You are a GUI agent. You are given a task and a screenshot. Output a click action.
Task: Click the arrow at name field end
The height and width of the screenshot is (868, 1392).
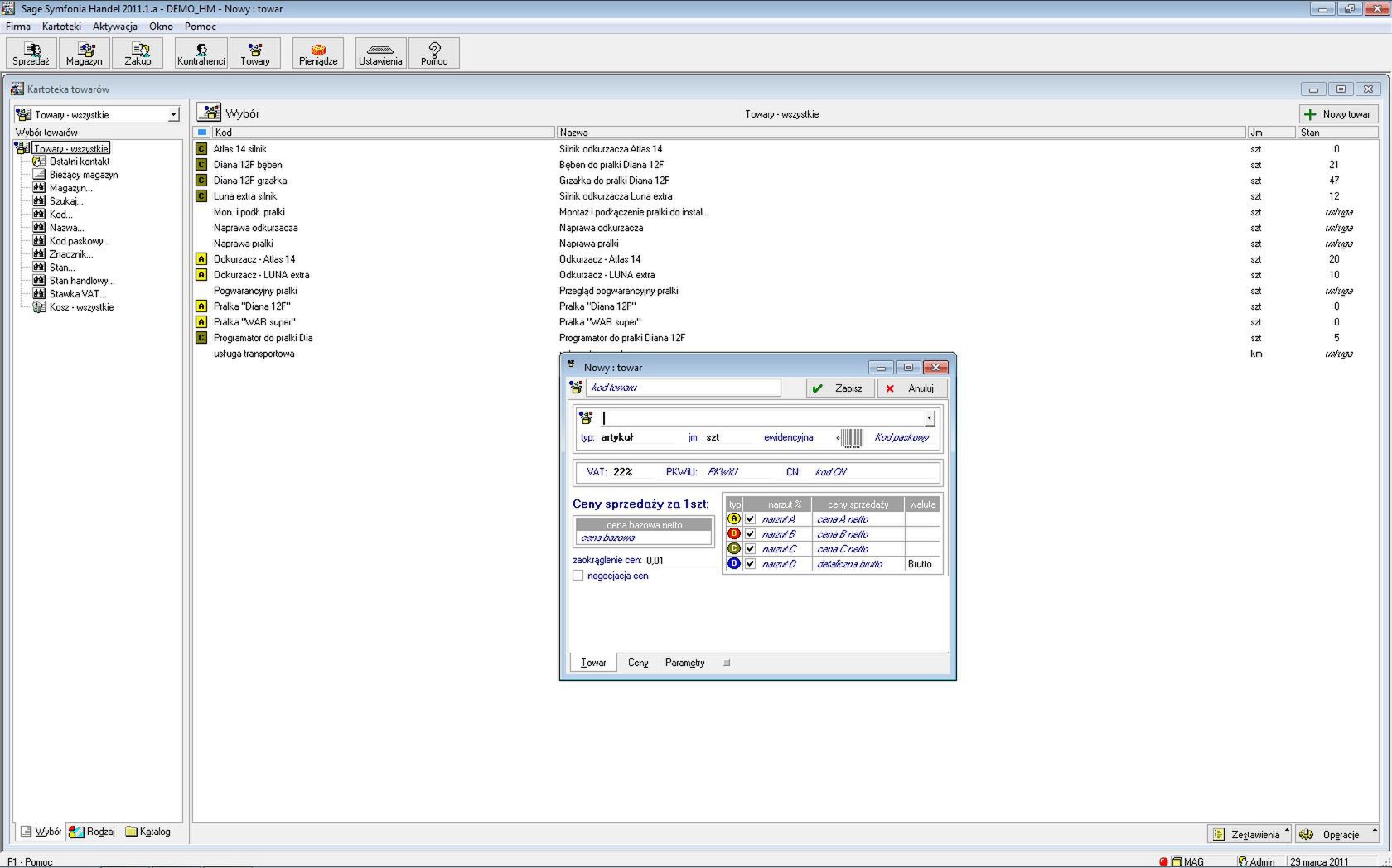tap(930, 418)
